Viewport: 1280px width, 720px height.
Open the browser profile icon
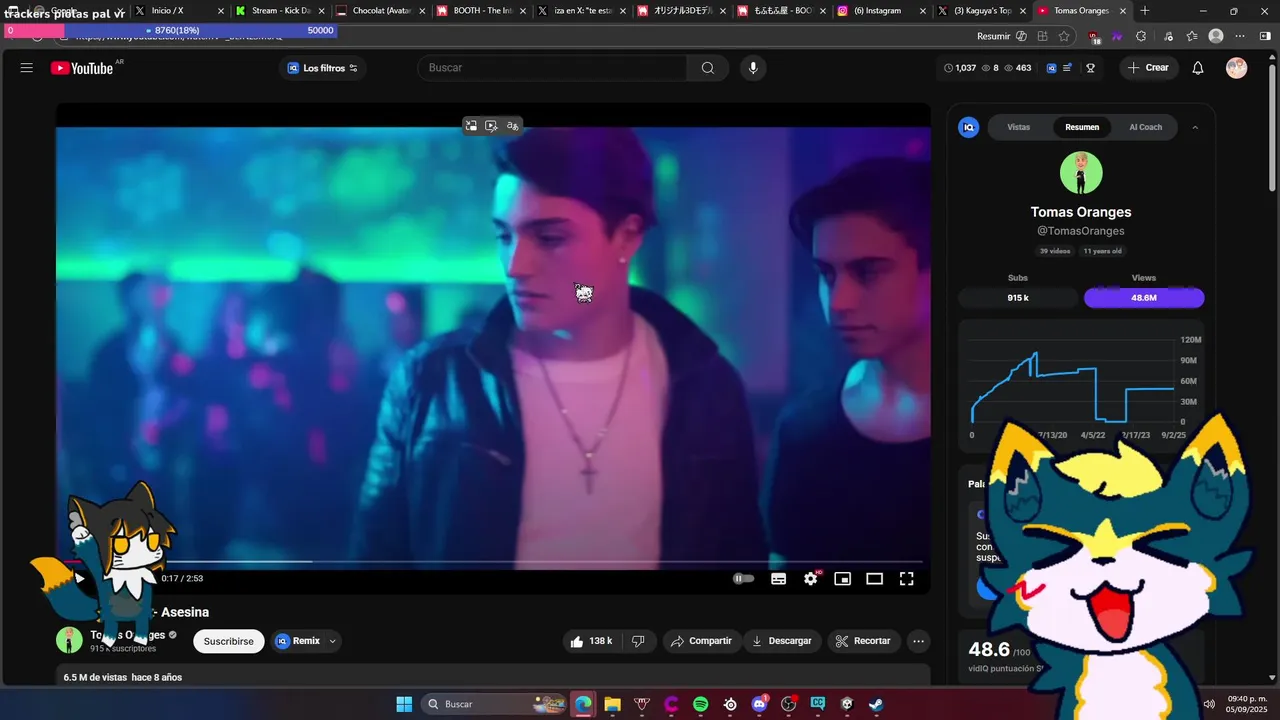pyautogui.click(x=1216, y=36)
